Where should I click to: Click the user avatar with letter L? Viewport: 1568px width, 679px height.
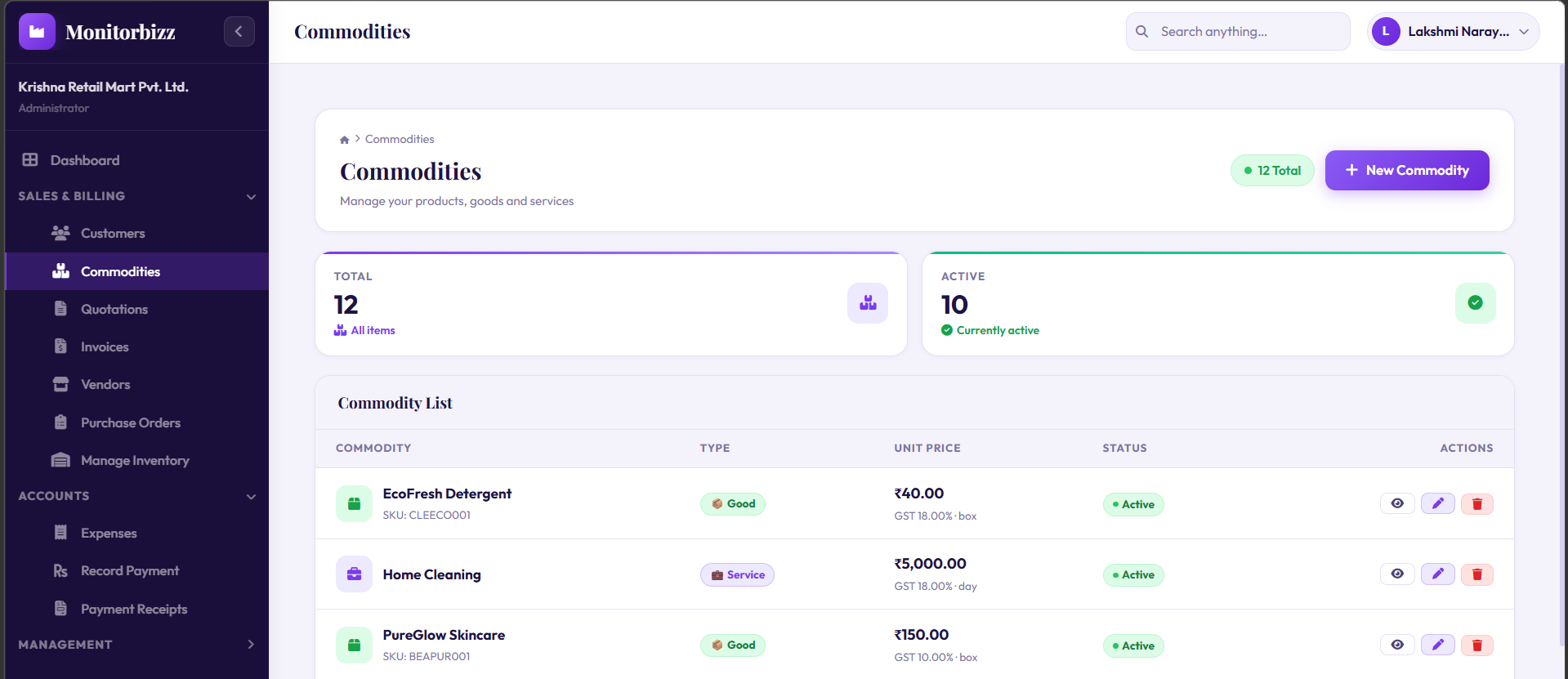pos(1385,32)
